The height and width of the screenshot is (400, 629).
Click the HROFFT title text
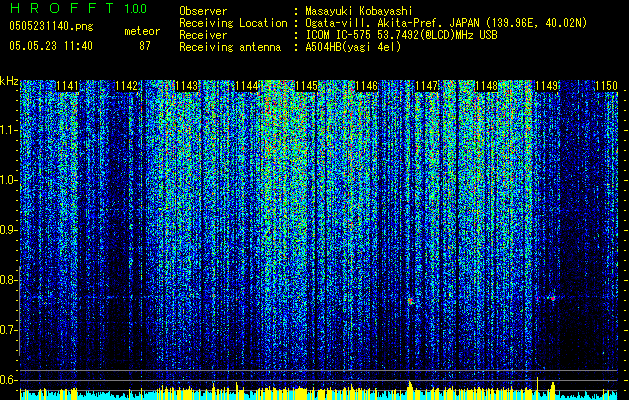click(62, 8)
